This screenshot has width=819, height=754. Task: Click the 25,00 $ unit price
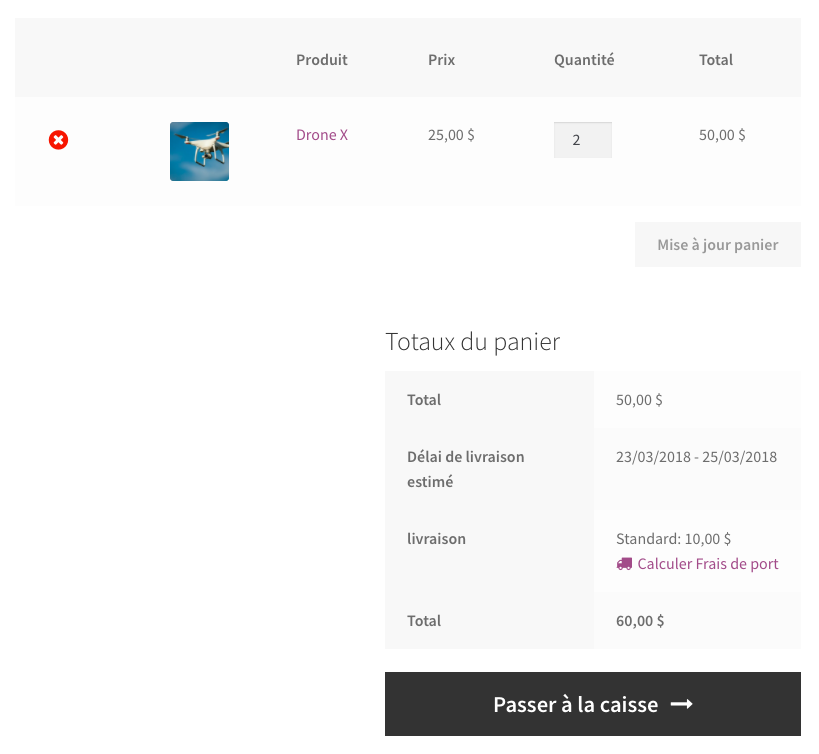point(451,135)
